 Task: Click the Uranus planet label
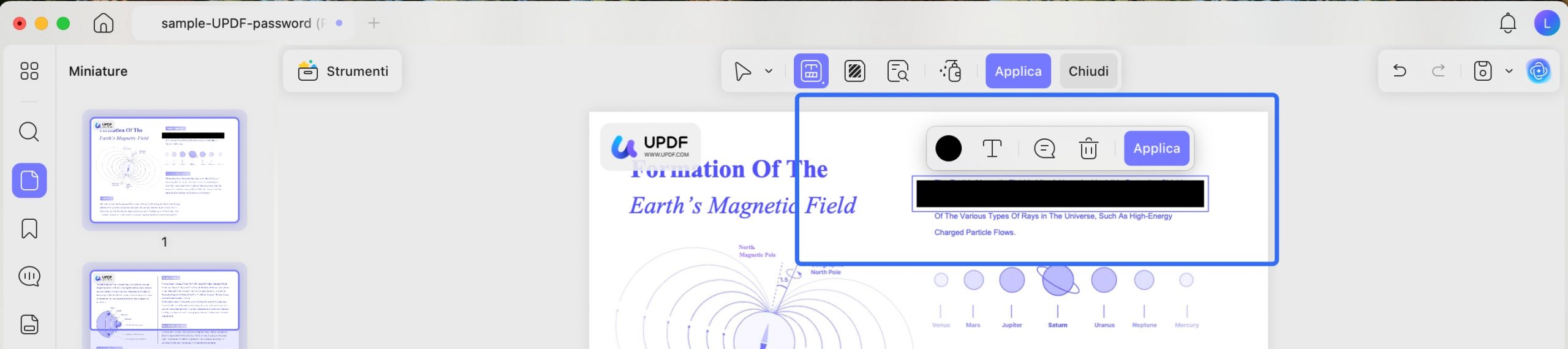[x=1104, y=325]
